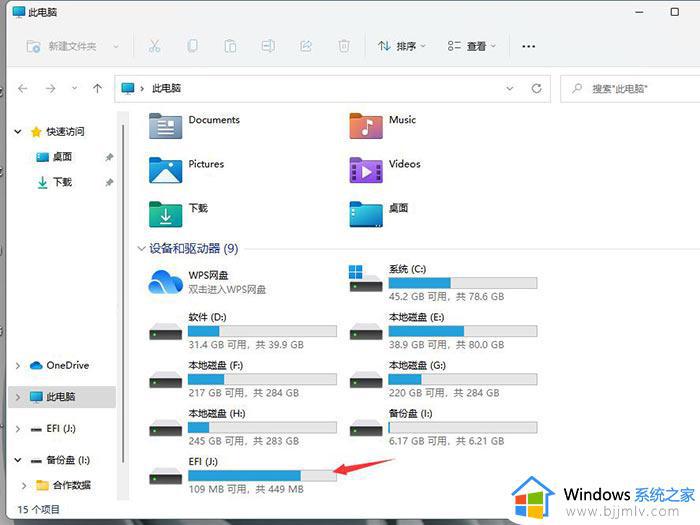Click the computer icon in address bar
700x525 pixels.
(128, 88)
